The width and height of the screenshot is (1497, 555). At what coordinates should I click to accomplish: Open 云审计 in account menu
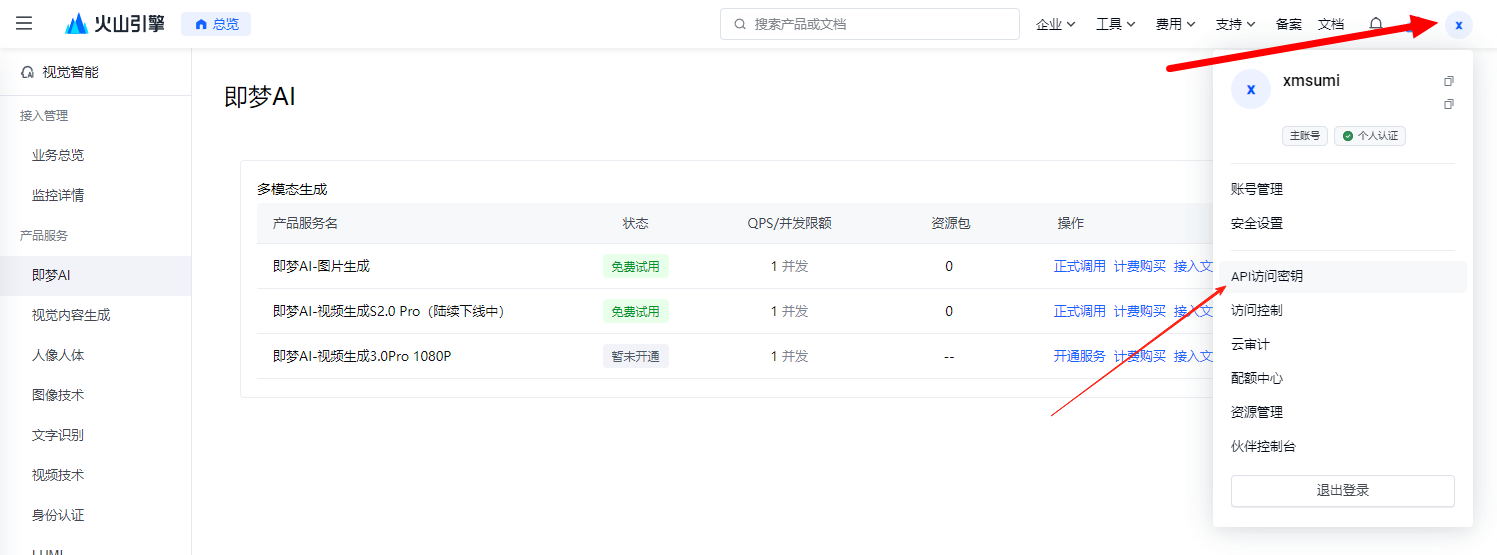[x=1250, y=344]
